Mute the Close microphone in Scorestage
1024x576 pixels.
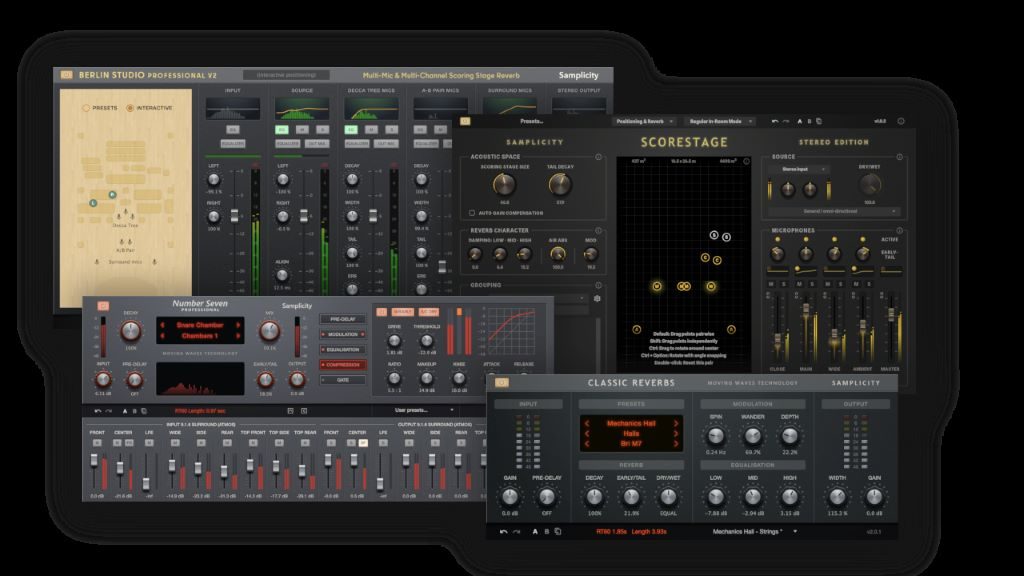coord(771,284)
